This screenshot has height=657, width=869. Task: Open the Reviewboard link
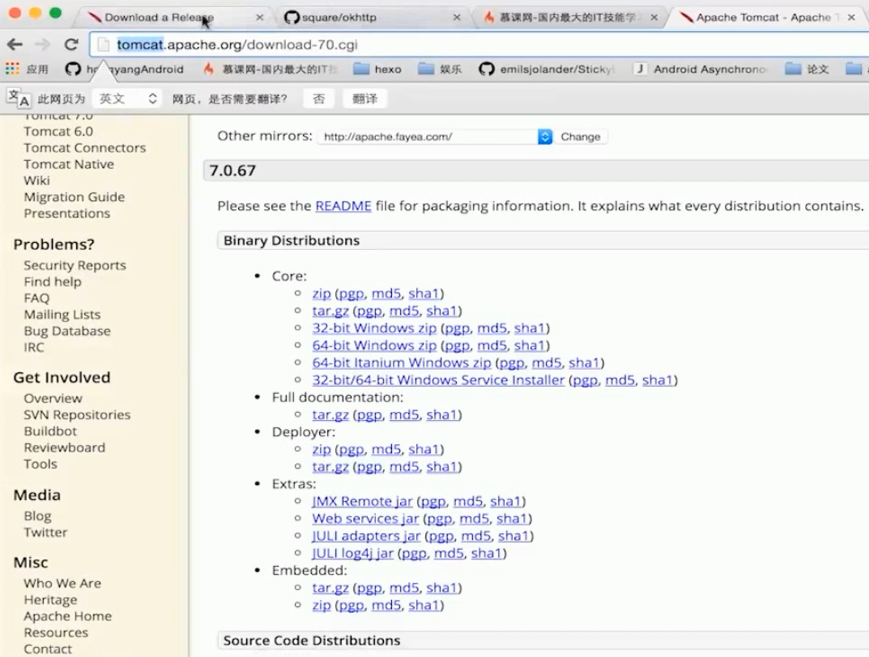point(64,447)
